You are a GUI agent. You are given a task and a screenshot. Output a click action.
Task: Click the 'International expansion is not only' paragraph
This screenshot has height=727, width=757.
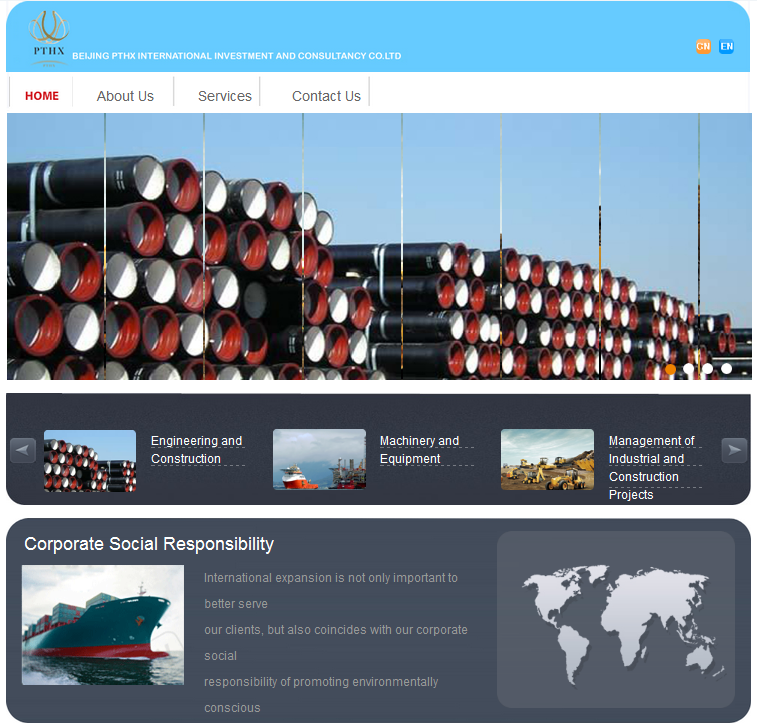pyautogui.click(x=336, y=643)
